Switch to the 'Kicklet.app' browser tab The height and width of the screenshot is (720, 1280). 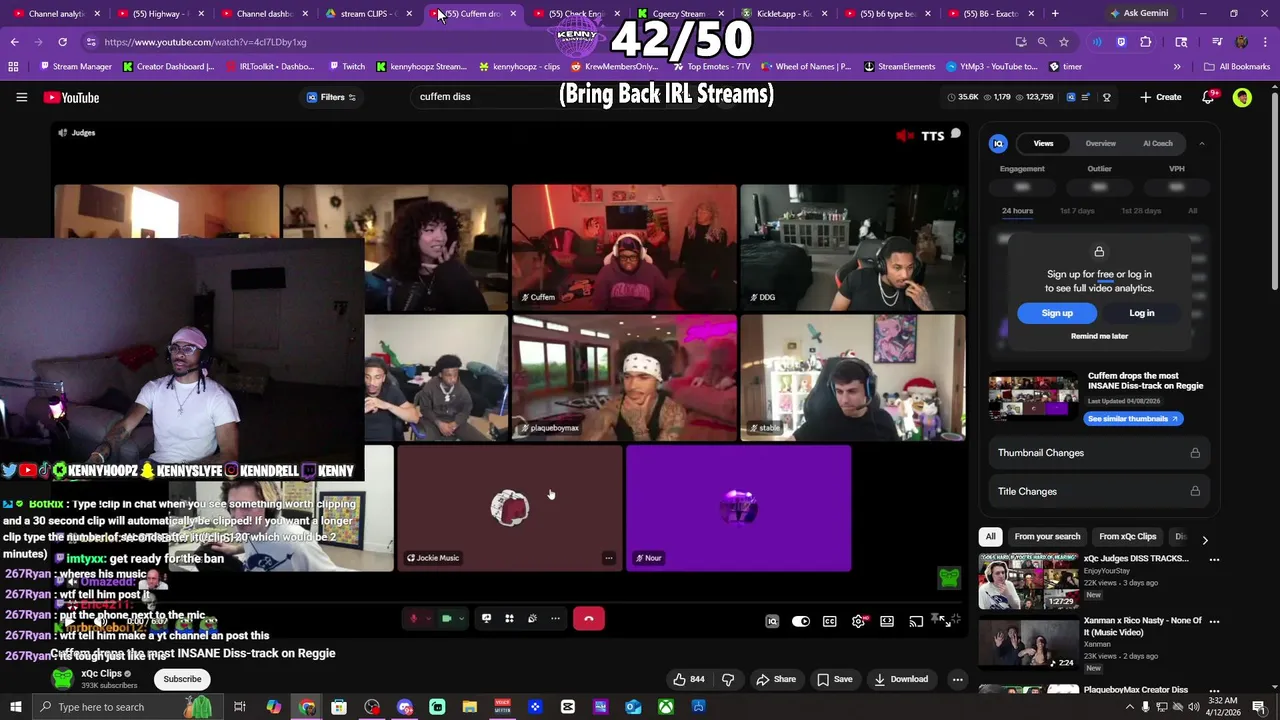coord(784,13)
